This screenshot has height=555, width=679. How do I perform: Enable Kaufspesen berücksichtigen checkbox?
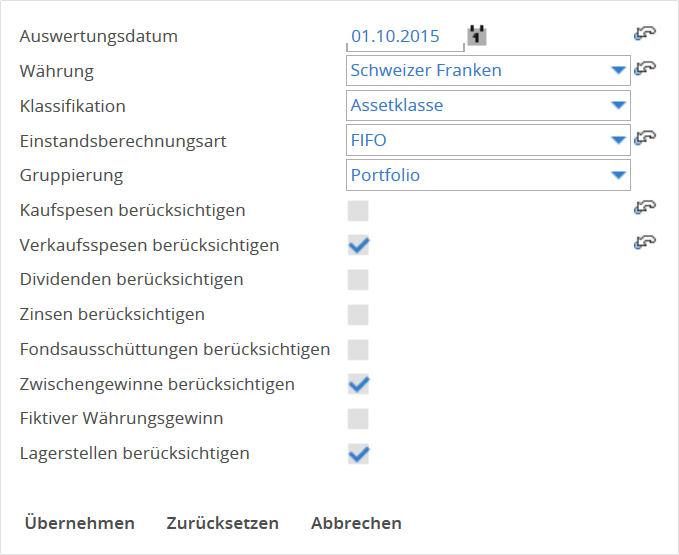click(x=358, y=211)
